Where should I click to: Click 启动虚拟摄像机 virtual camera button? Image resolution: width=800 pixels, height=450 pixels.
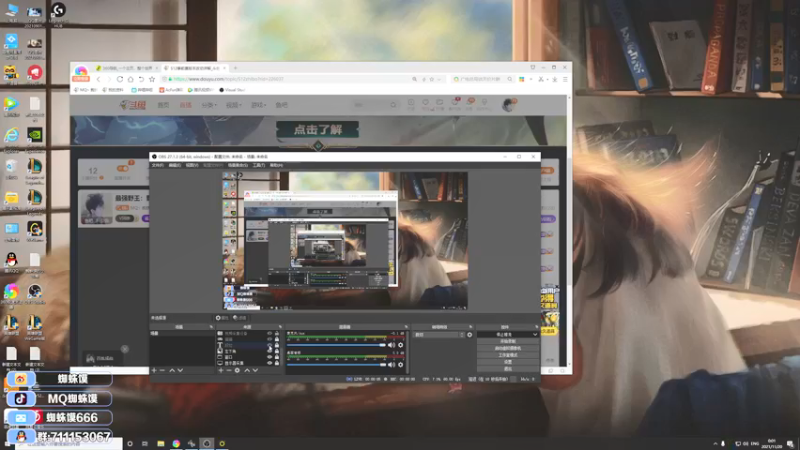point(508,348)
